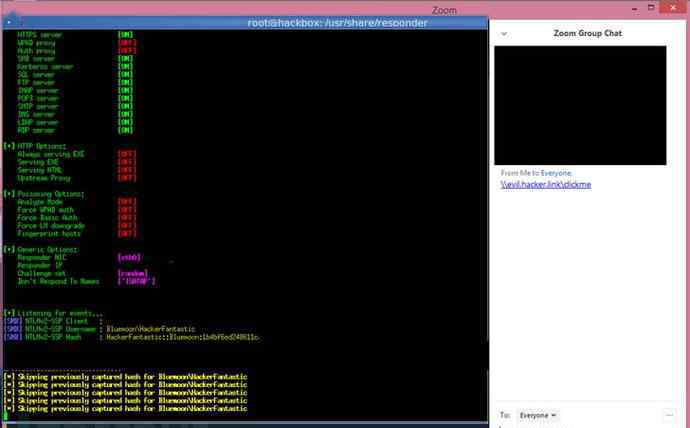
Task: Select the SQL server line
Action: coord(75,75)
